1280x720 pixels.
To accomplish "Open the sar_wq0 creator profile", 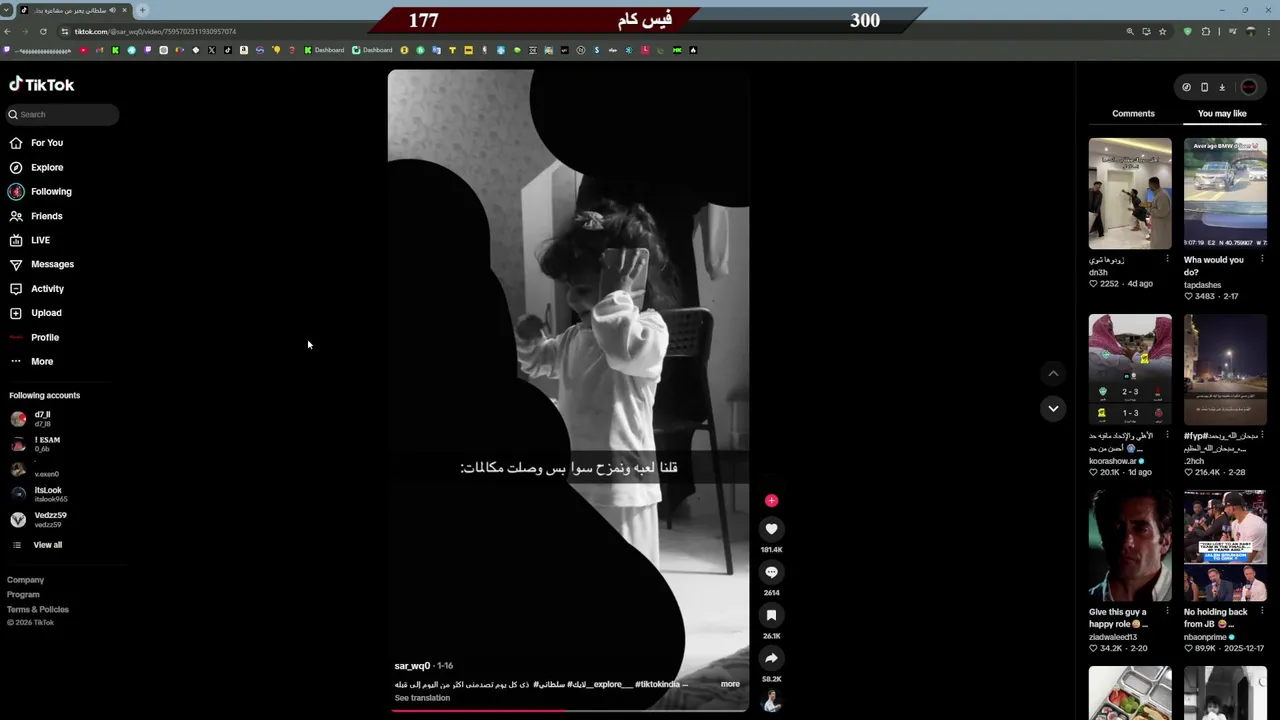I will (412, 666).
